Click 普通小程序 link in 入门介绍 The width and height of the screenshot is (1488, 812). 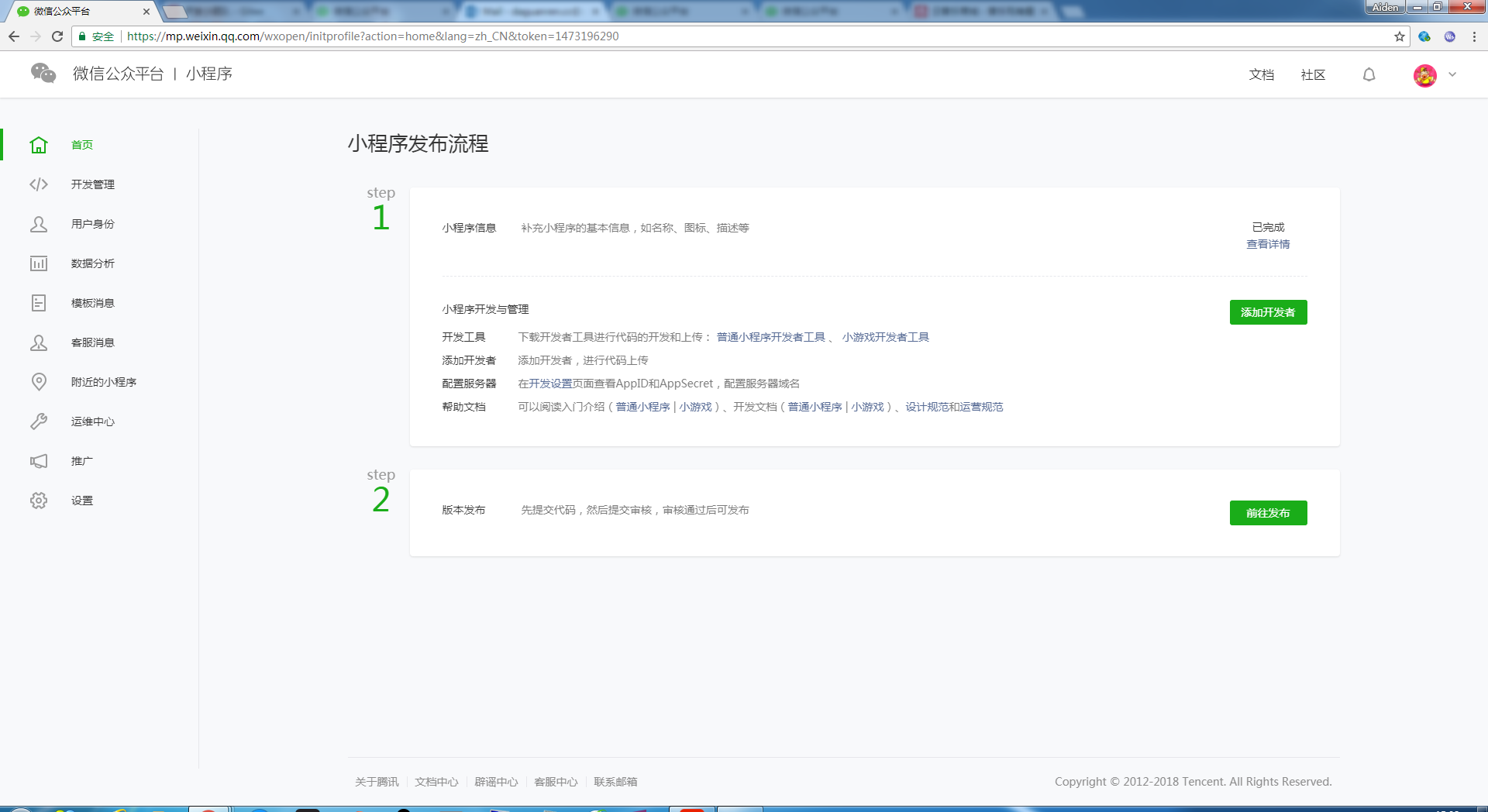[x=642, y=407]
